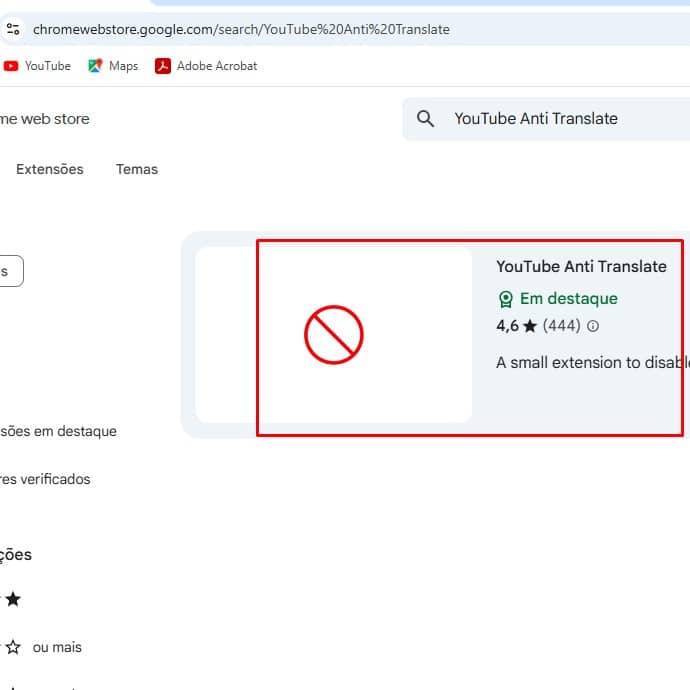The height and width of the screenshot is (690, 690).
Task: Click the info icon beside (444) ratings
Action: pos(593,326)
